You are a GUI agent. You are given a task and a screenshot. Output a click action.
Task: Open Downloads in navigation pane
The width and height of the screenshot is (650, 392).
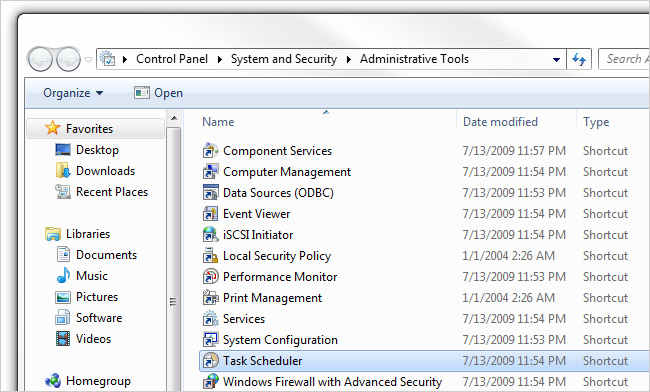coord(105,171)
